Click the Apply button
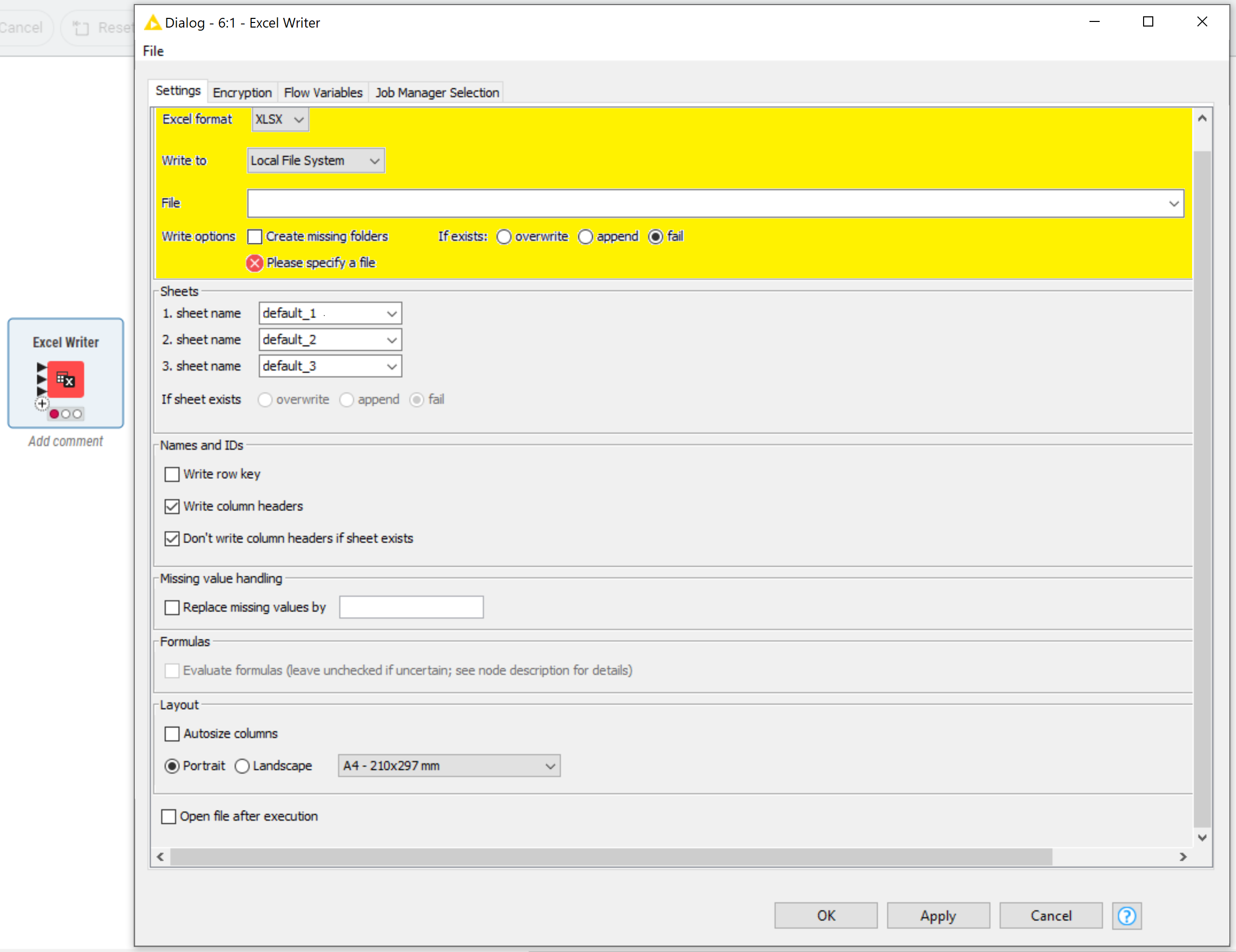Image resolution: width=1236 pixels, height=952 pixels. pos(938,915)
